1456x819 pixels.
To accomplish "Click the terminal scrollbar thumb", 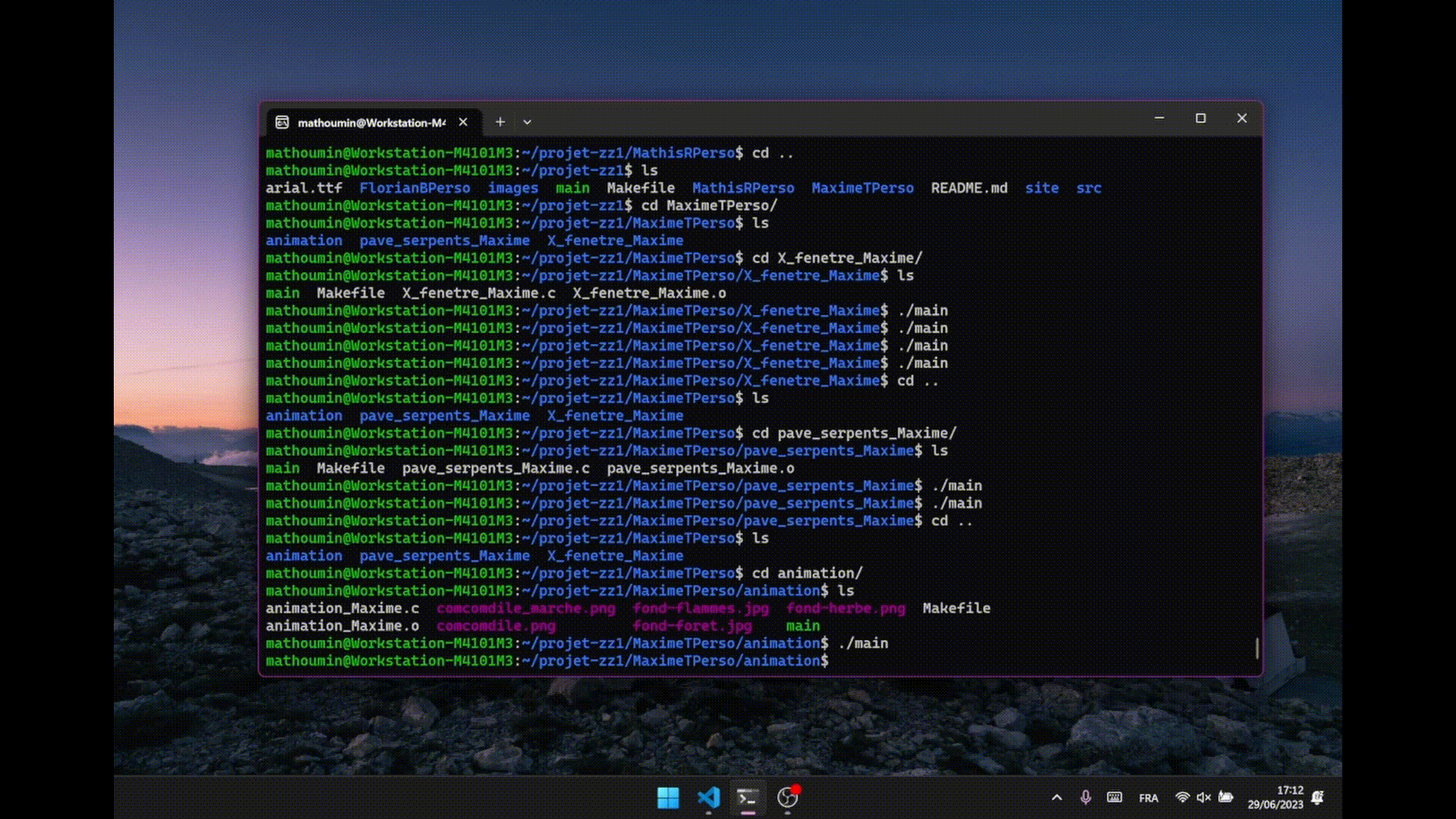I will pos(1257,648).
